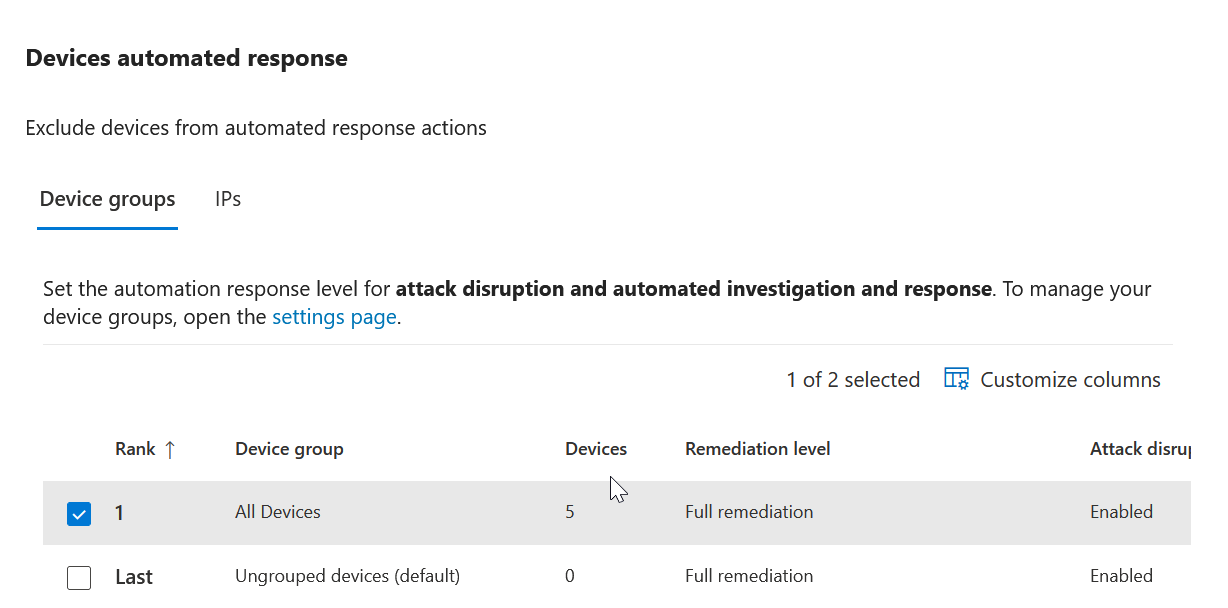The image size is (1228, 608).
Task: Click Enabled status in Ungrouped devices row
Action: coord(1121,576)
